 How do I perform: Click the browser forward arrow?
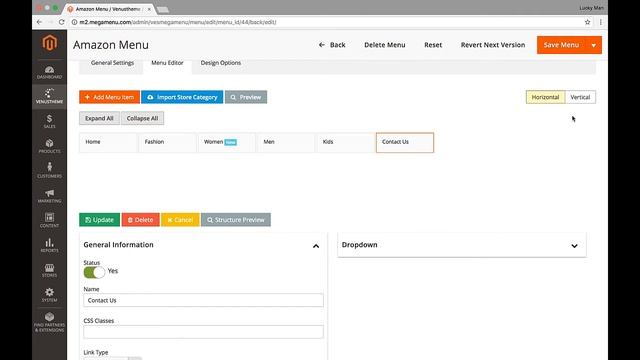(50, 22)
